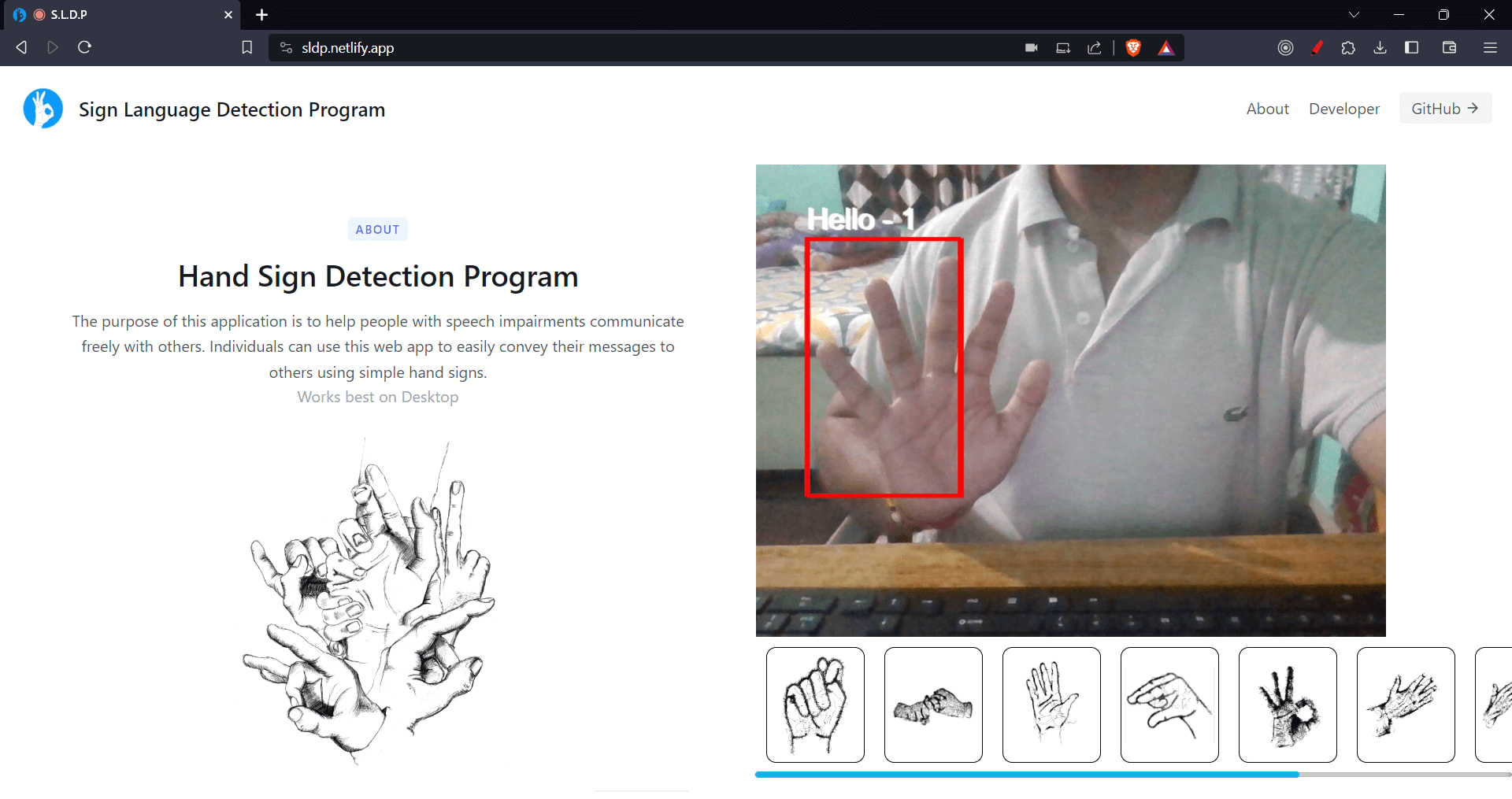Image resolution: width=1512 pixels, height=799 pixels.
Task: Open site settings icon beside sldp.netlify.app
Action: click(286, 47)
